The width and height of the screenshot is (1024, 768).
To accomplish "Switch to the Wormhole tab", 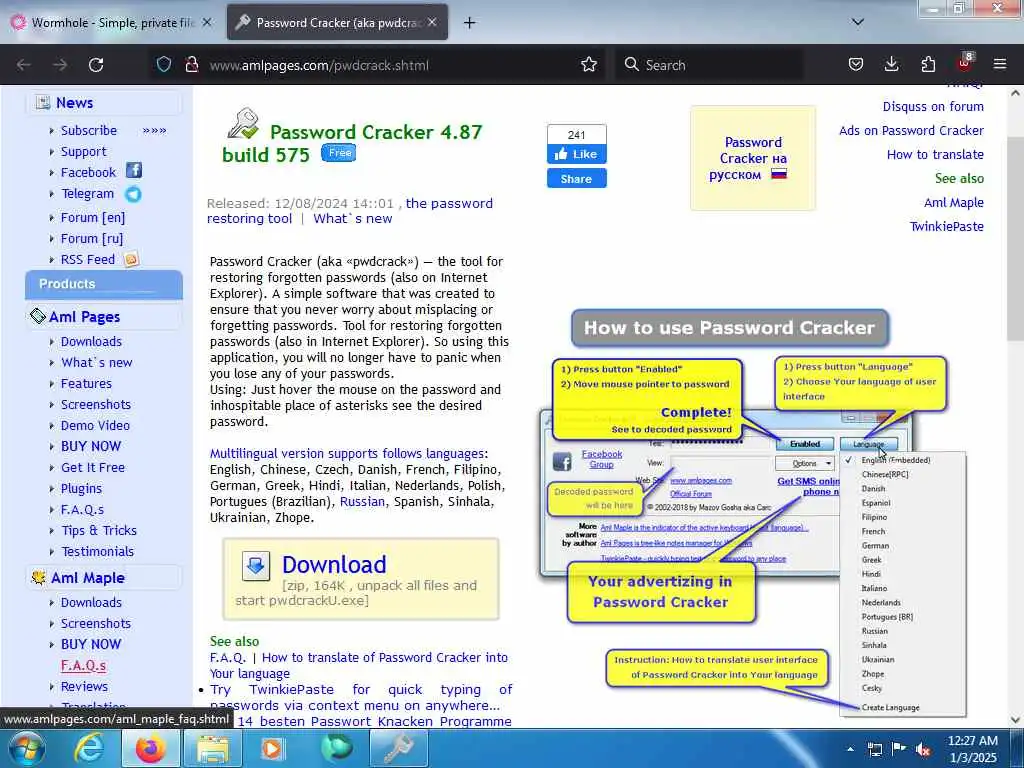I will [111, 22].
